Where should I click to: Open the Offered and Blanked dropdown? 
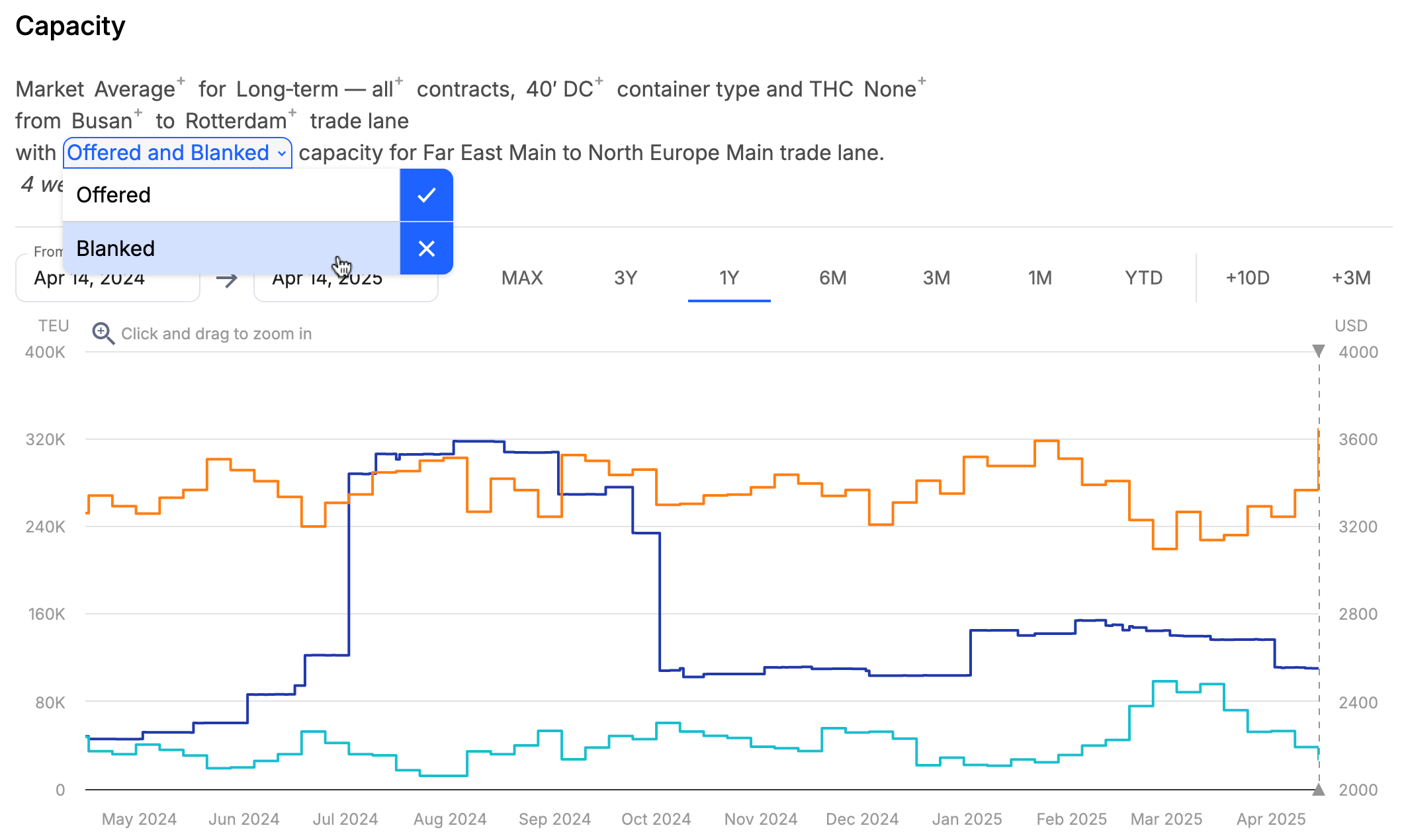click(177, 153)
